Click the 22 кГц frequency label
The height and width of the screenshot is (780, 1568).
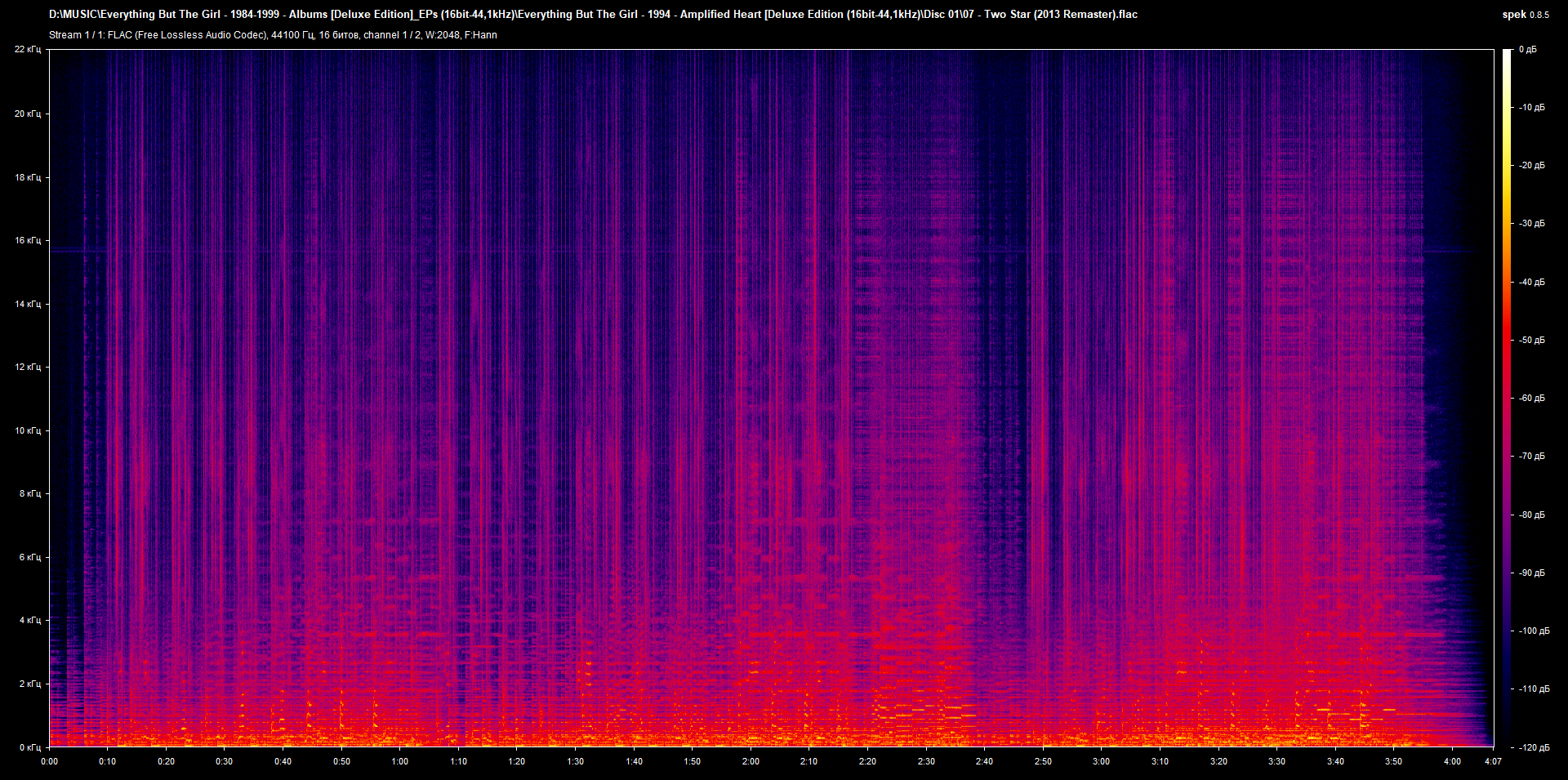click(x=27, y=50)
